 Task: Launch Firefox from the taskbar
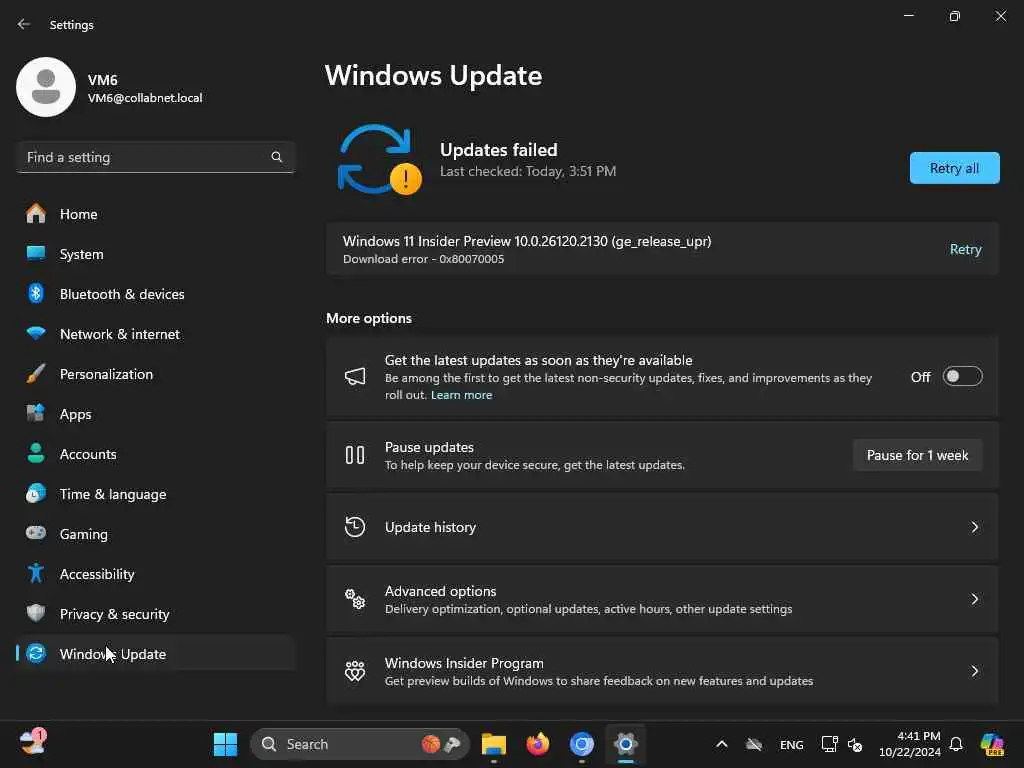537,744
